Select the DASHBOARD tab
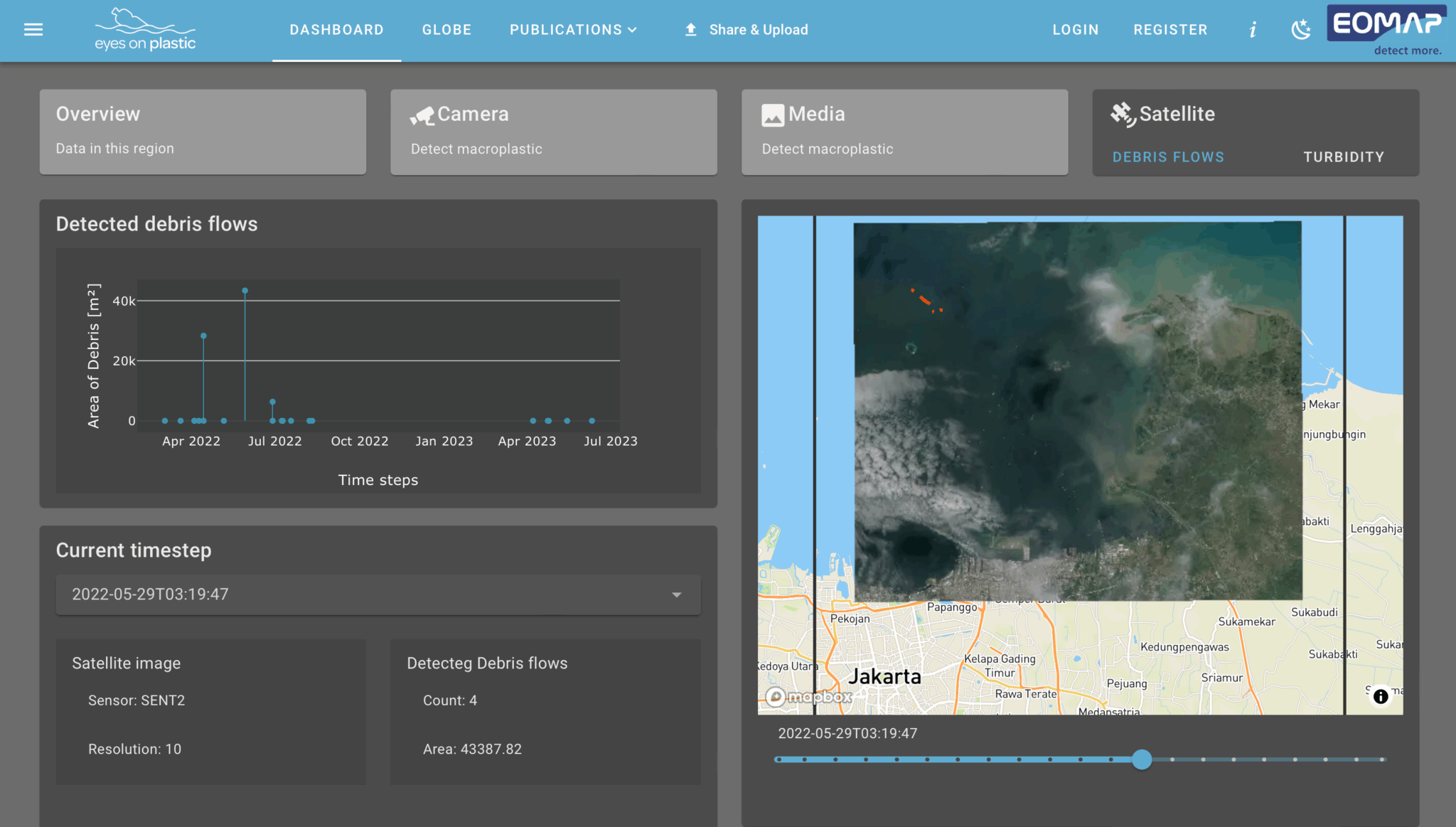This screenshot has height=827, width=1456. 336,29
